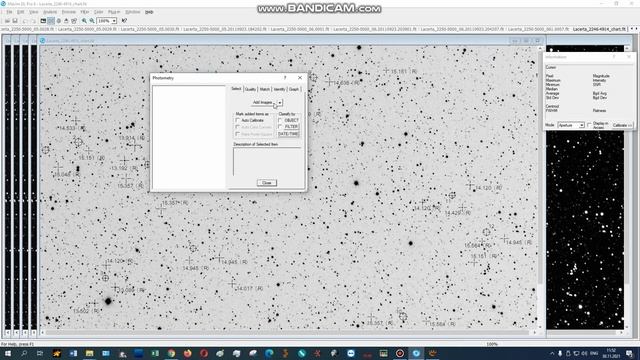Click the active MaxIm DL taskbar icon

(416, 353)
